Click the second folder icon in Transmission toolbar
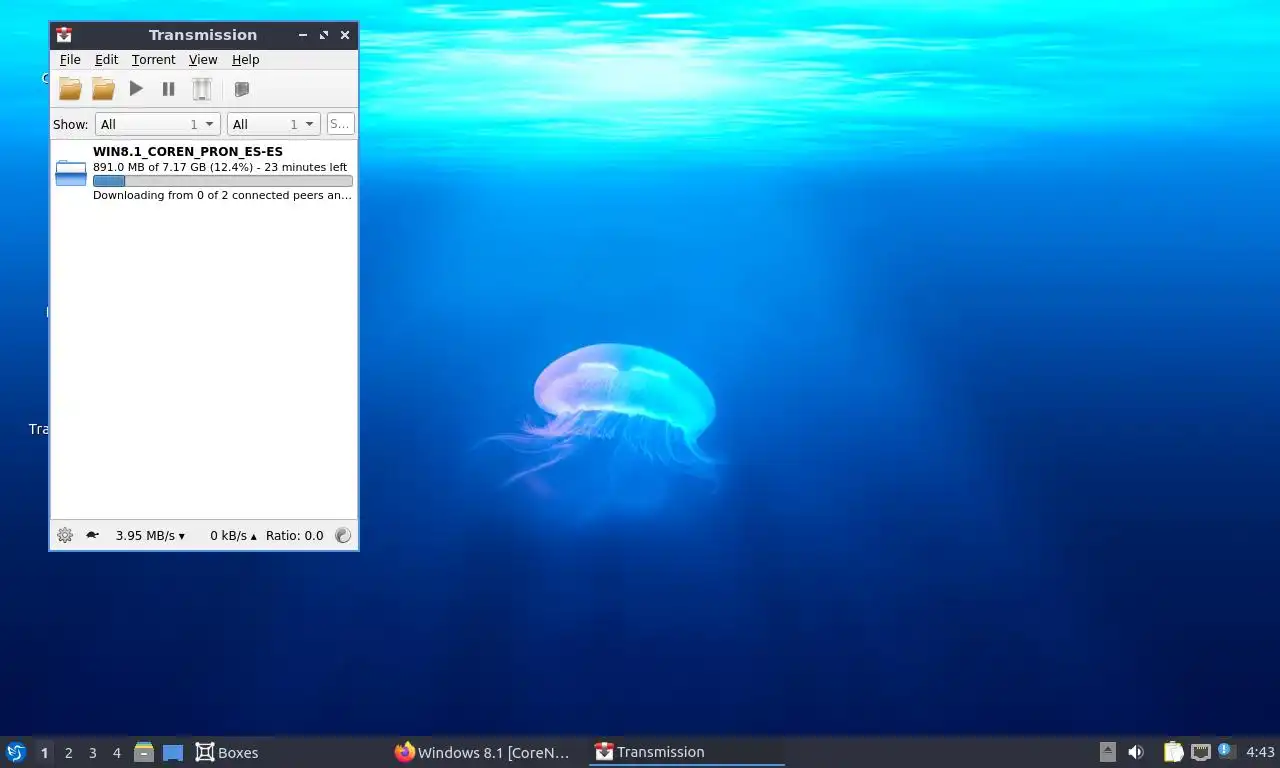1280x768 pixels. [103, 89]
